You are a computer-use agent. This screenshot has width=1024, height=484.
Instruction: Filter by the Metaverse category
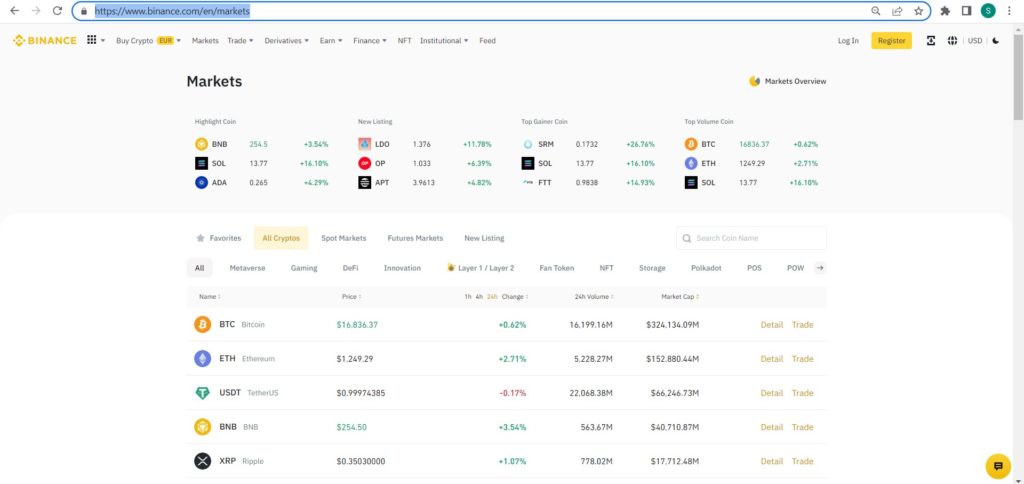[248, 268]
